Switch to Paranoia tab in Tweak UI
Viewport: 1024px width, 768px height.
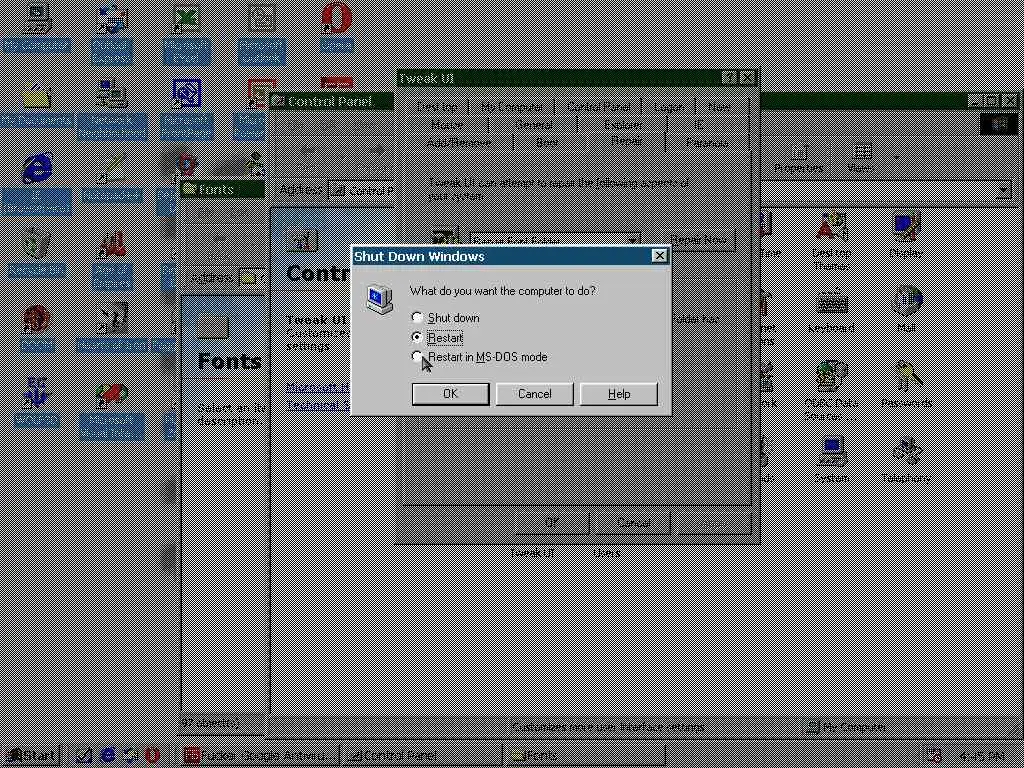pos(707,142)
